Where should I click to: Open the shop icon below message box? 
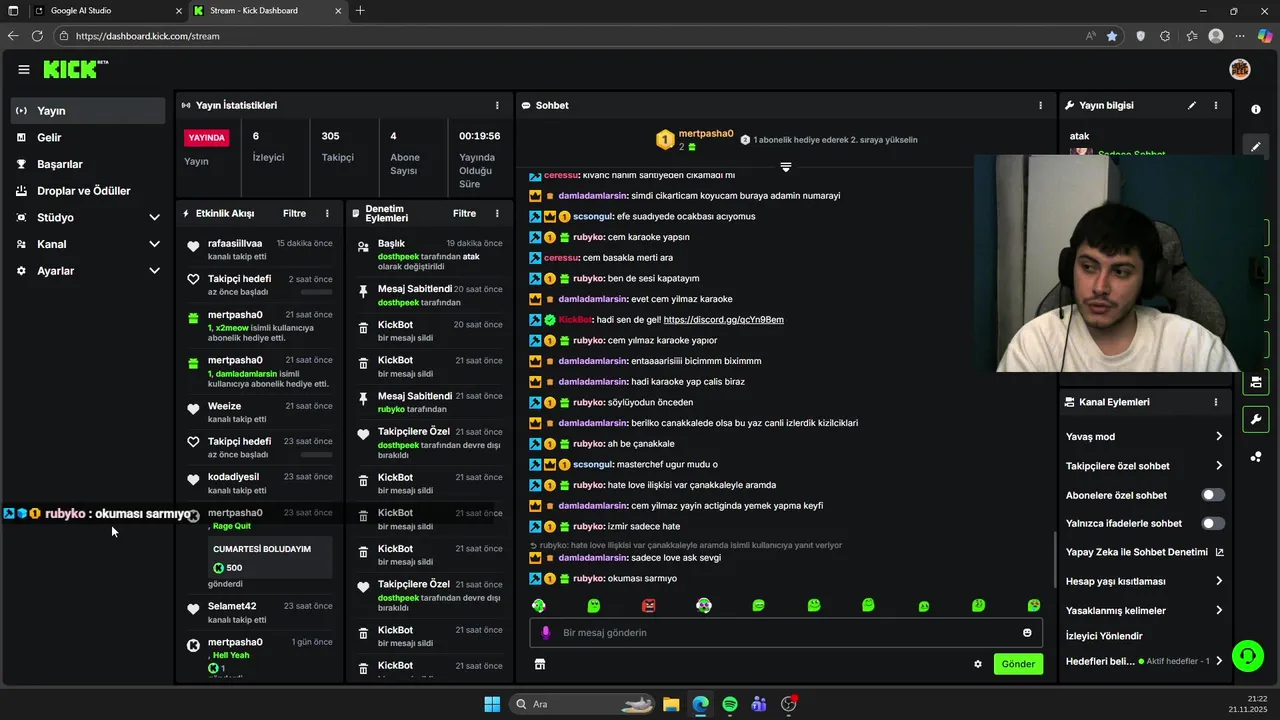(540, 664)
